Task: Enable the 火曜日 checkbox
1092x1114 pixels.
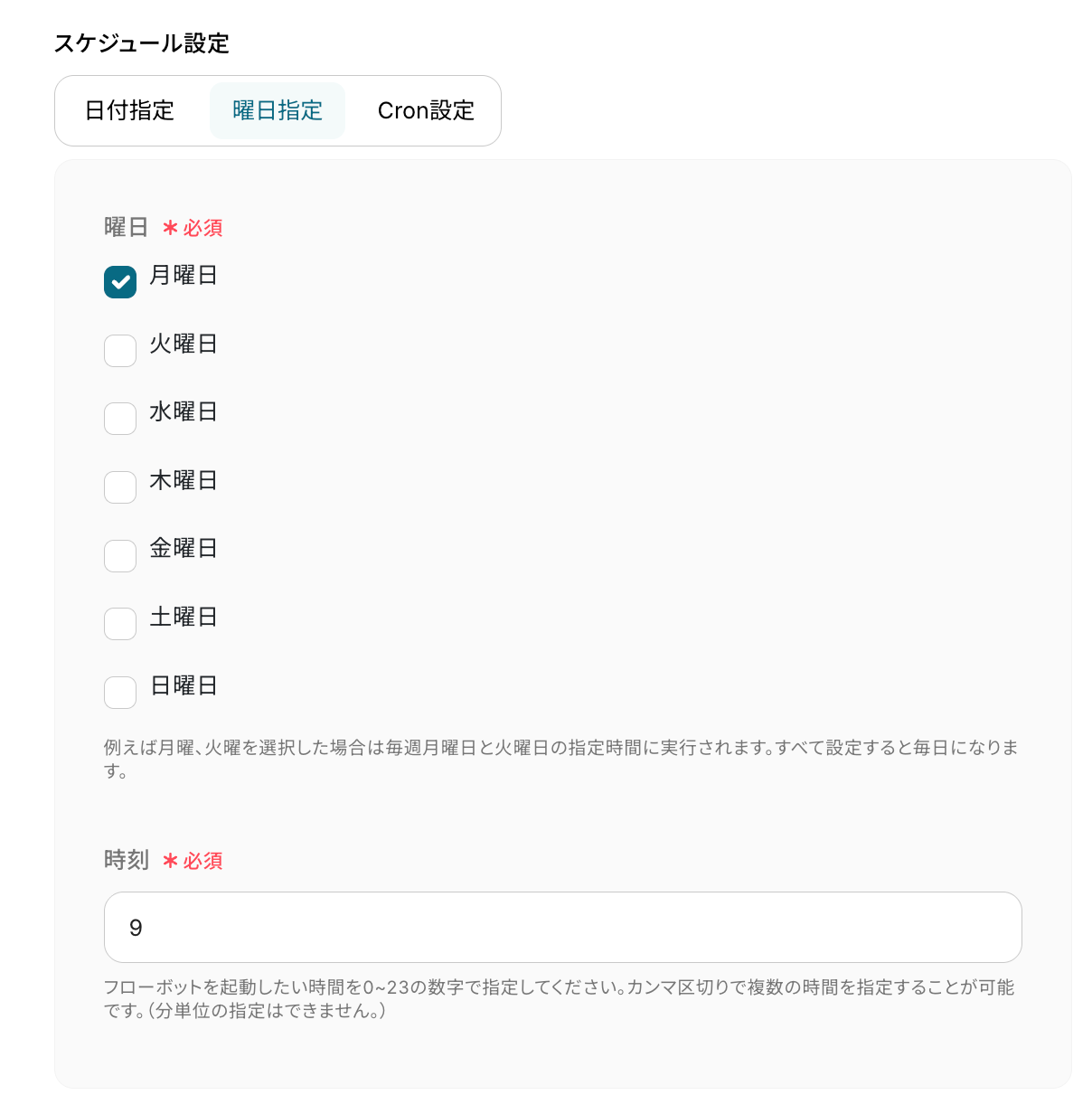Action: click(120, 351)
